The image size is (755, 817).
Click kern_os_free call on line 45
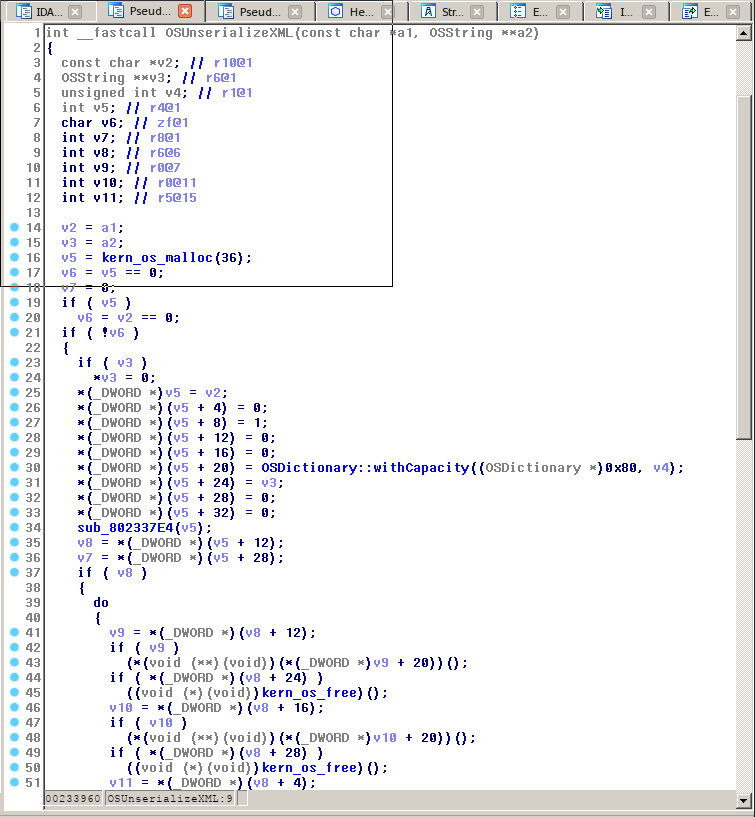pyautogui.click(x=312, y=693)
